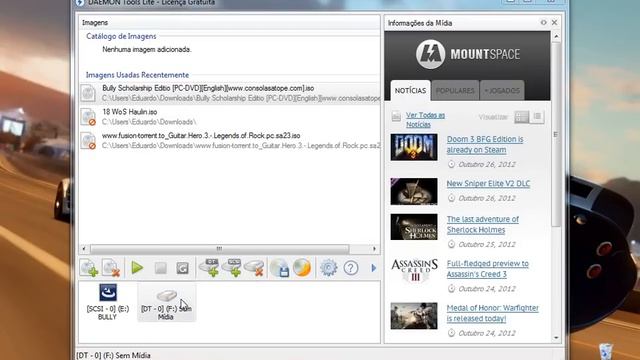Screen dimensions: 640x360
Task: Click the Imagens panel header
Action: 230,22
